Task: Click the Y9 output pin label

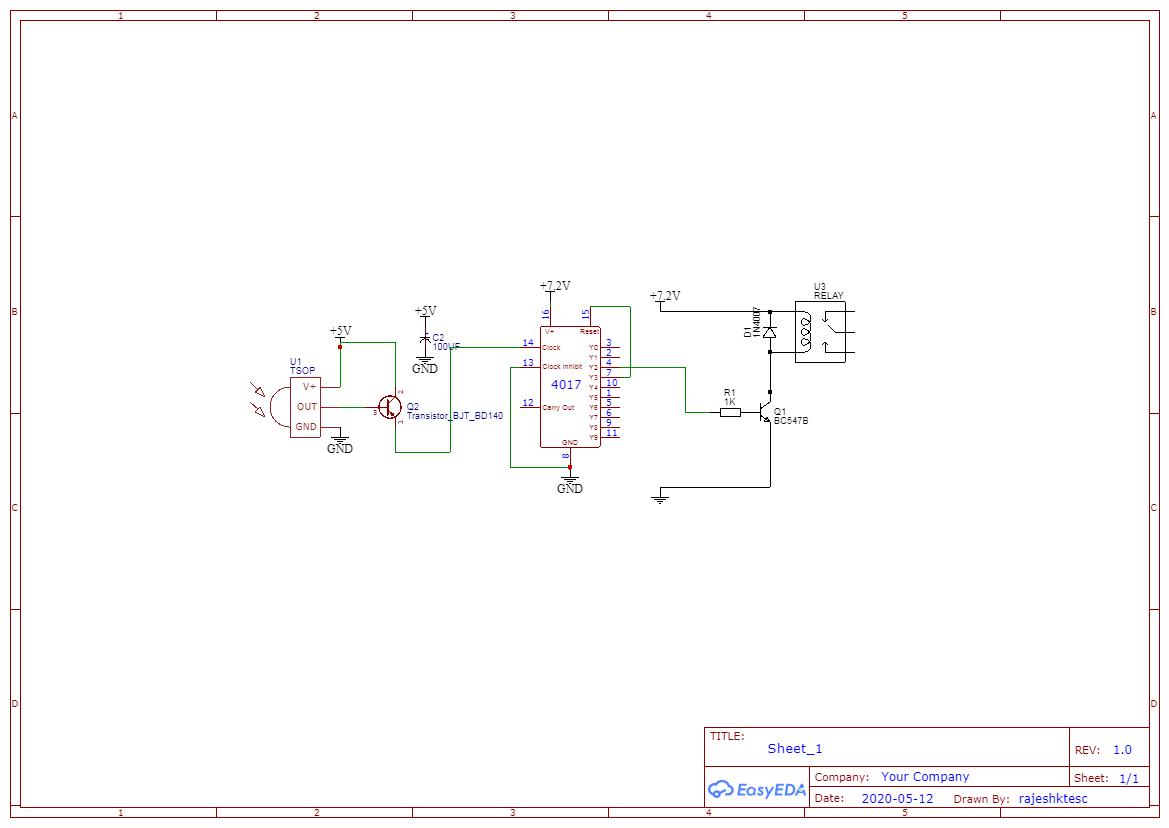Action: tap(593, 437)
